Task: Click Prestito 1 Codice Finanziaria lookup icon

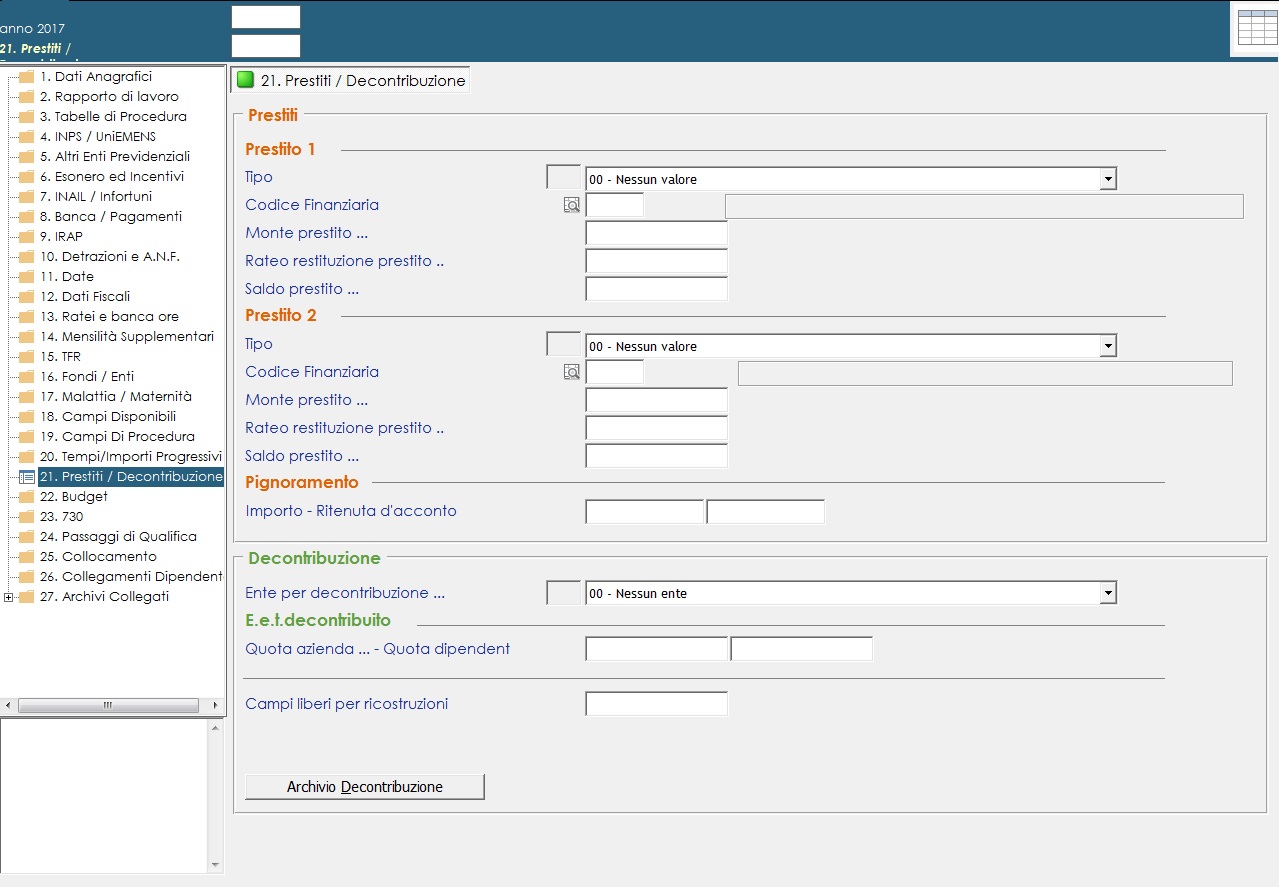Action: click(x=571, y=205)
